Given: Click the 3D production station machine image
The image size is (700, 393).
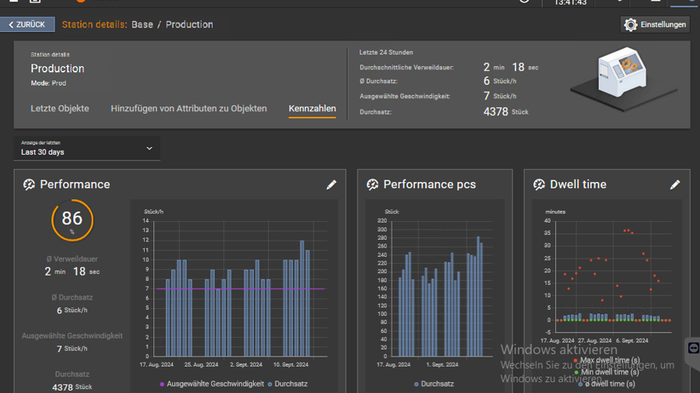Looking at the screenshot, I should 623,78.
